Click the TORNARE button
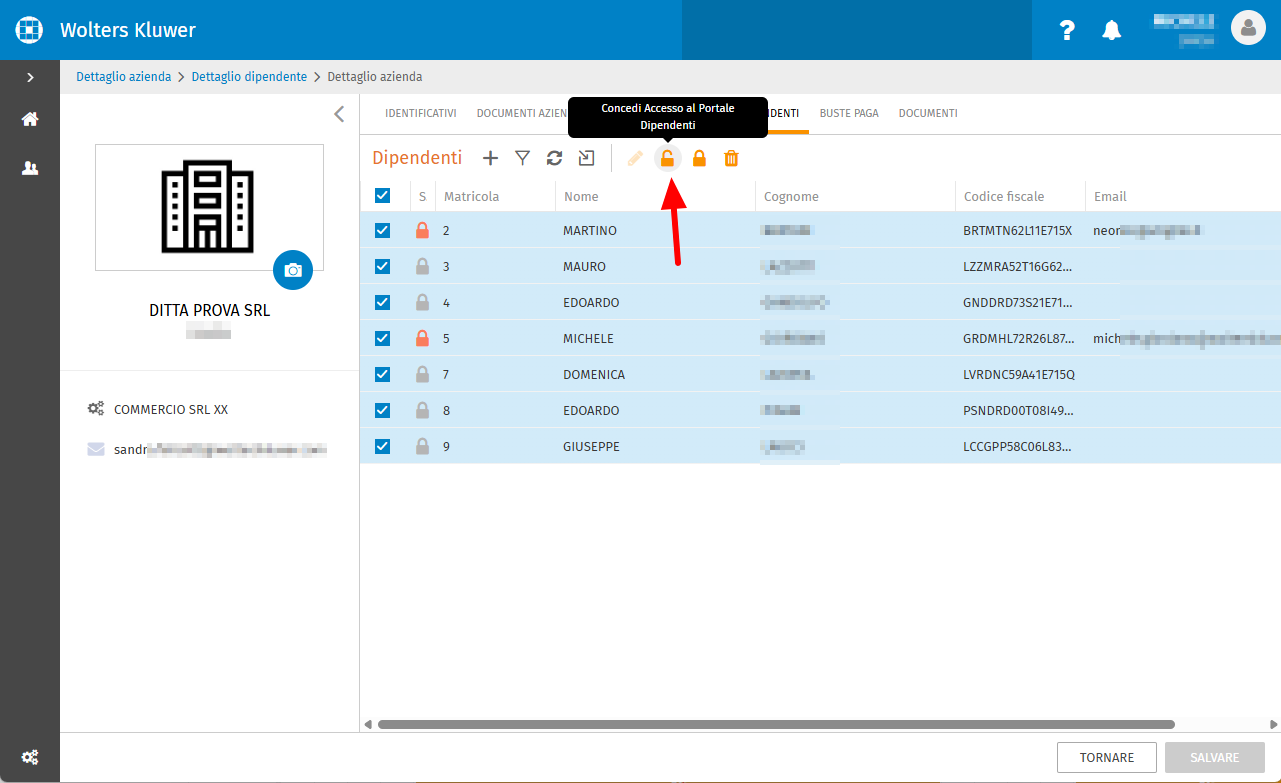Image resolution: width=1281 pixels, height=783 pixels. pyautogui.click(x=1107, y=758)
